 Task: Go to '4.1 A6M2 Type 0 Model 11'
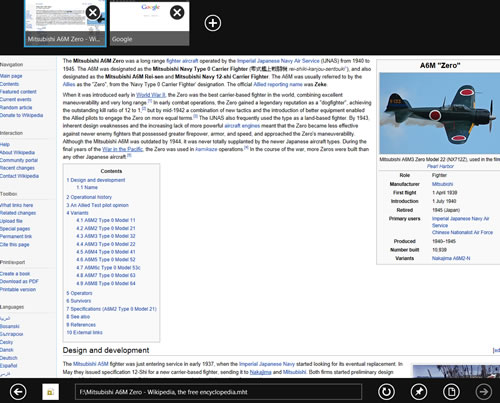point(106,220)
